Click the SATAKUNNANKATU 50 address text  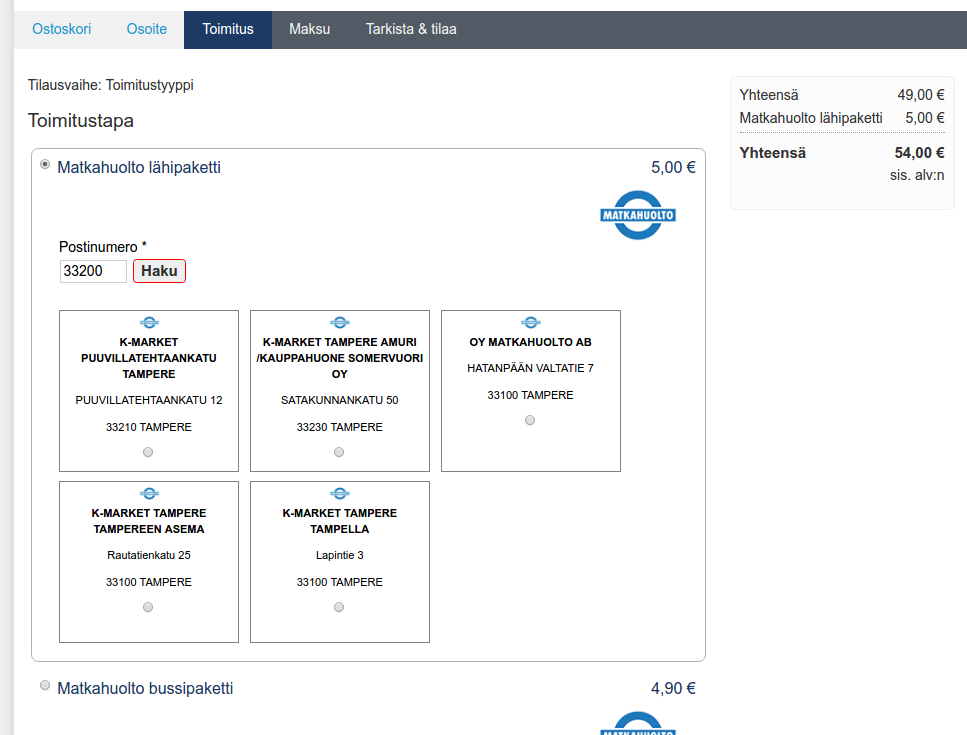pos(340,400)
